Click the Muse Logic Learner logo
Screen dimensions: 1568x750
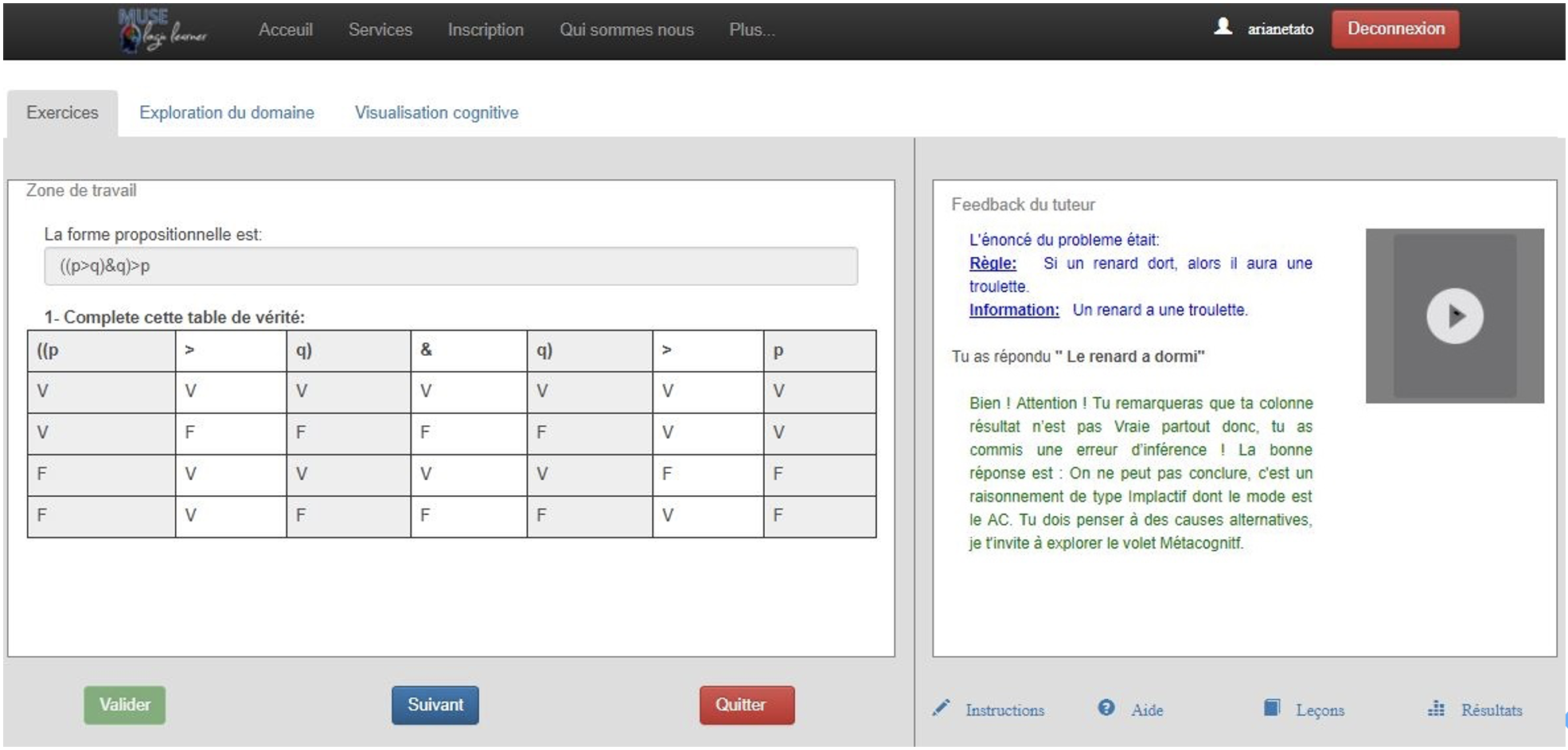pos(162,30)
